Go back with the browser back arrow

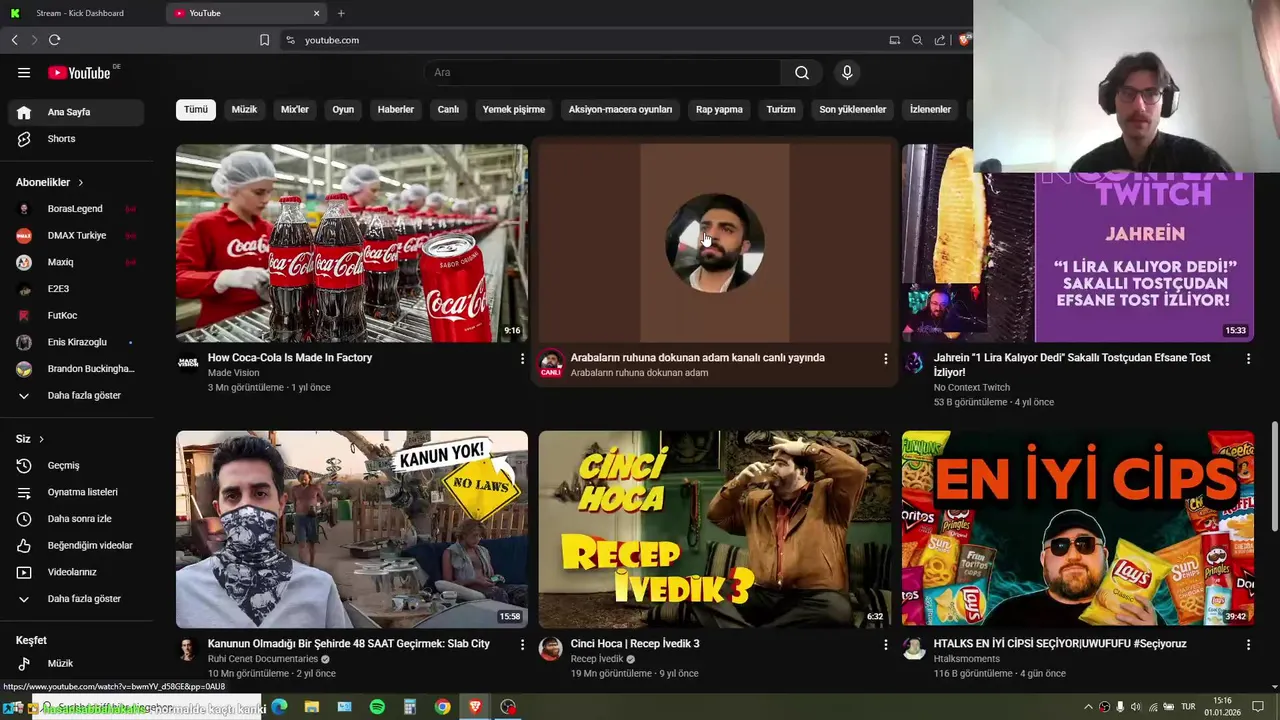[x=14, y=40]
